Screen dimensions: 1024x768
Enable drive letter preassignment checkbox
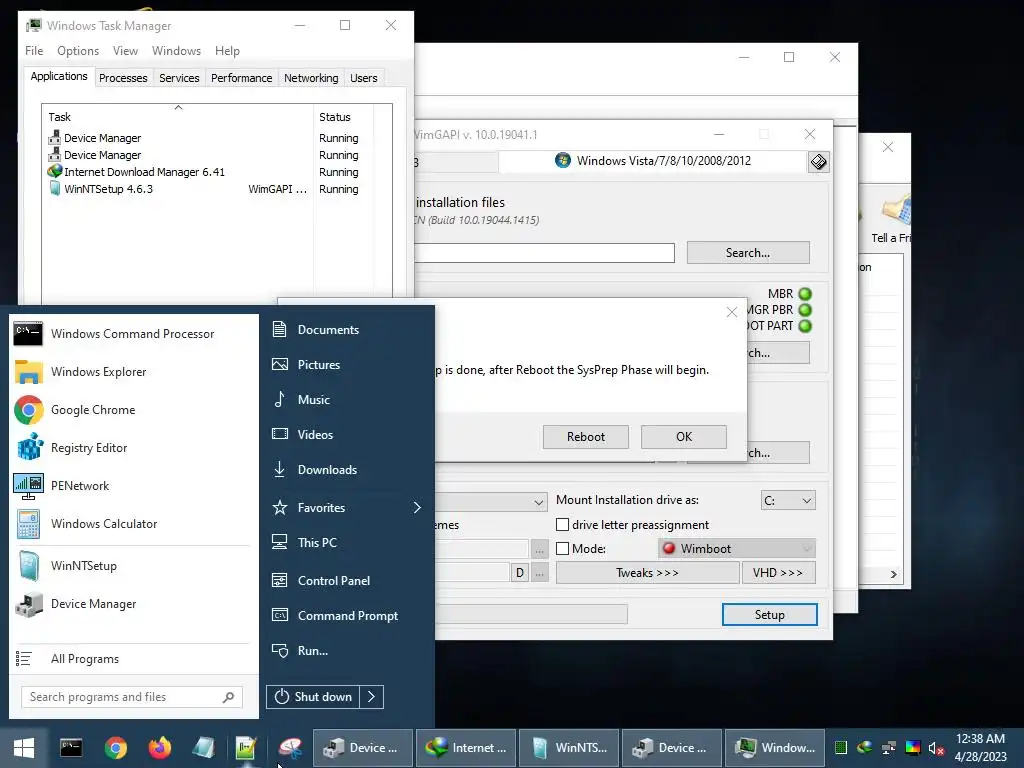562,524
